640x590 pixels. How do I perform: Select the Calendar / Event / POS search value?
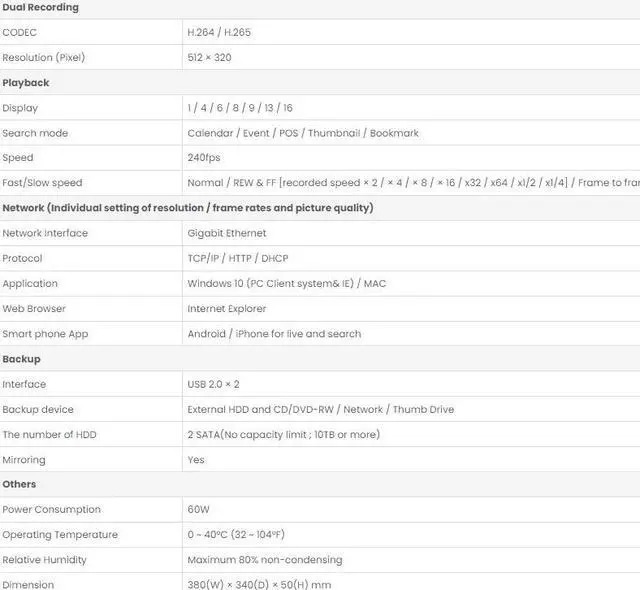303,133
